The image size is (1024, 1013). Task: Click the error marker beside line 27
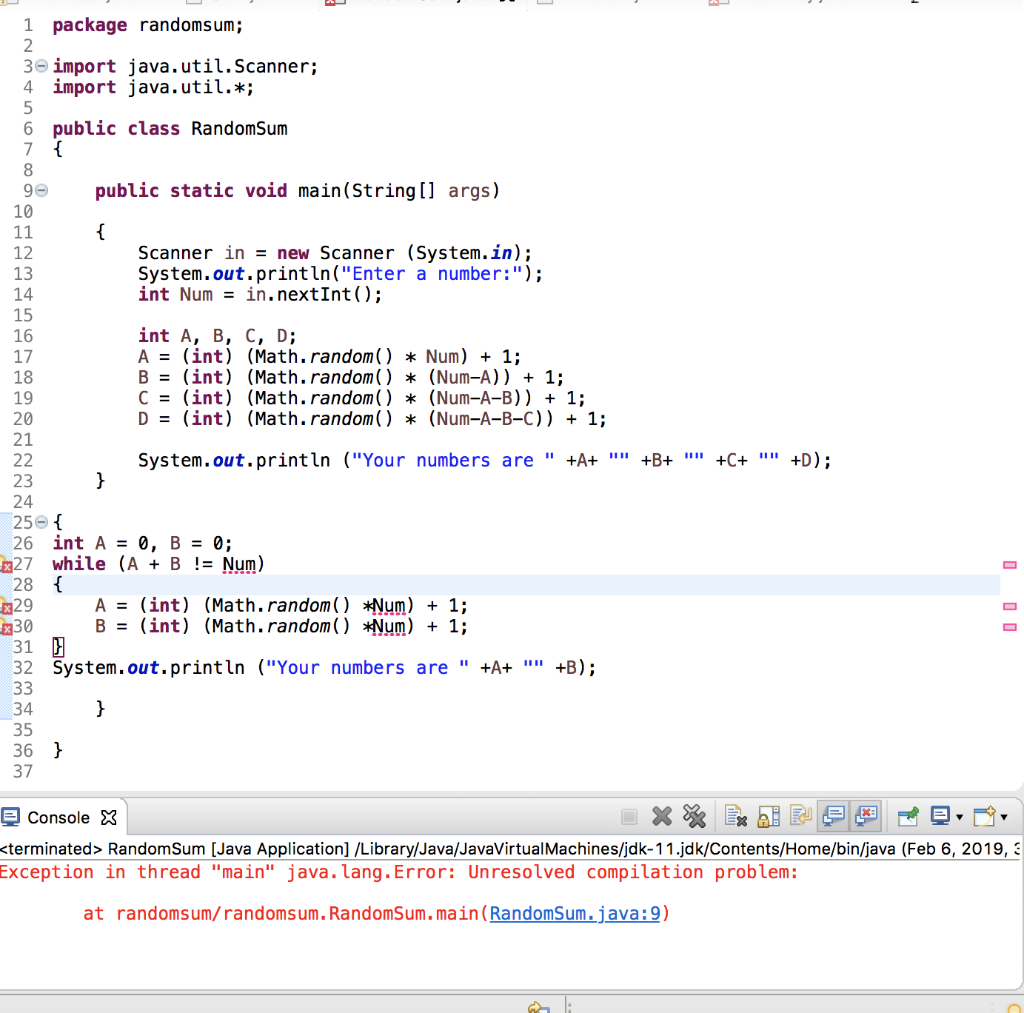pos(8,564)
